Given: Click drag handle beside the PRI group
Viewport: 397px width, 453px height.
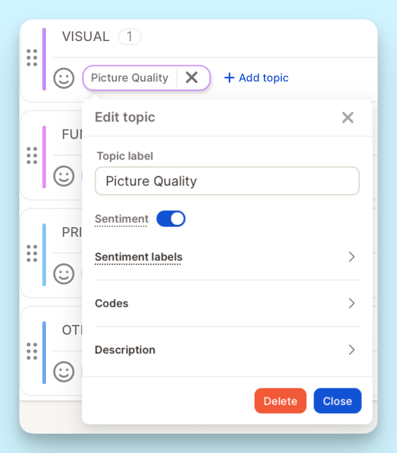Looking at the screenshot, I should pos(32,253).
